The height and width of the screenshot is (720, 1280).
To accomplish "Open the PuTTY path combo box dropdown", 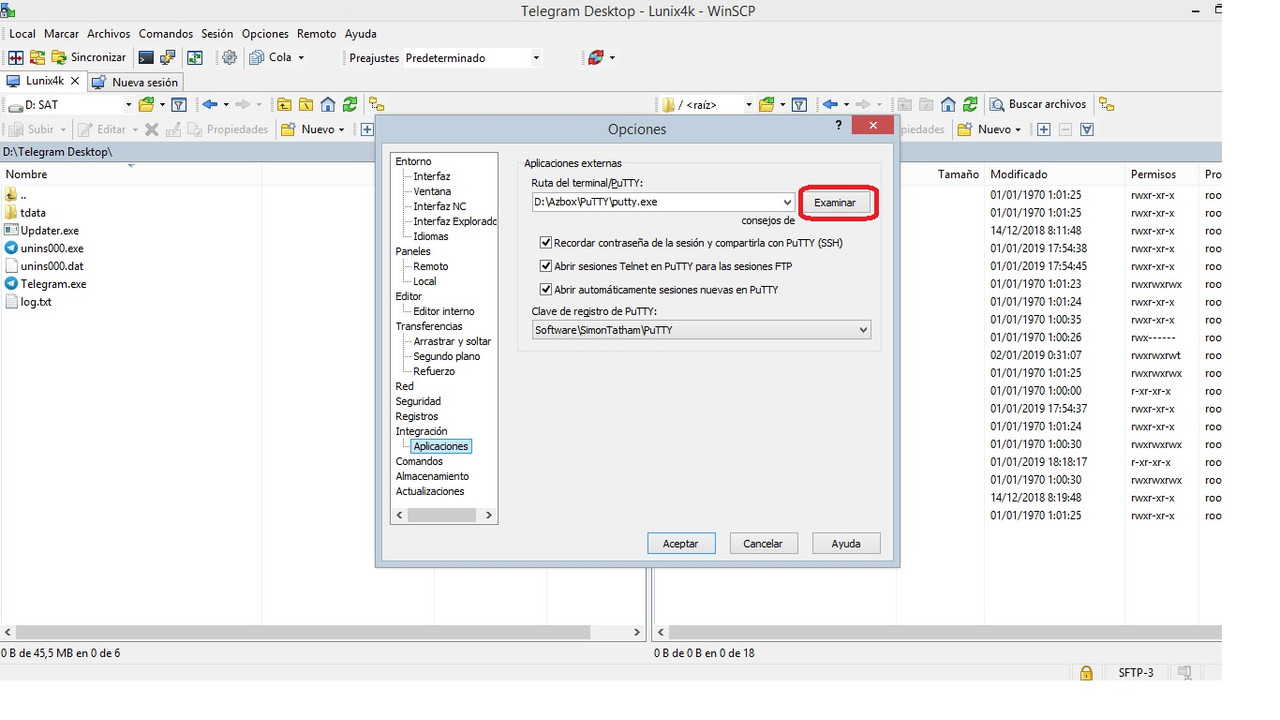I will [x=788, y=202].
